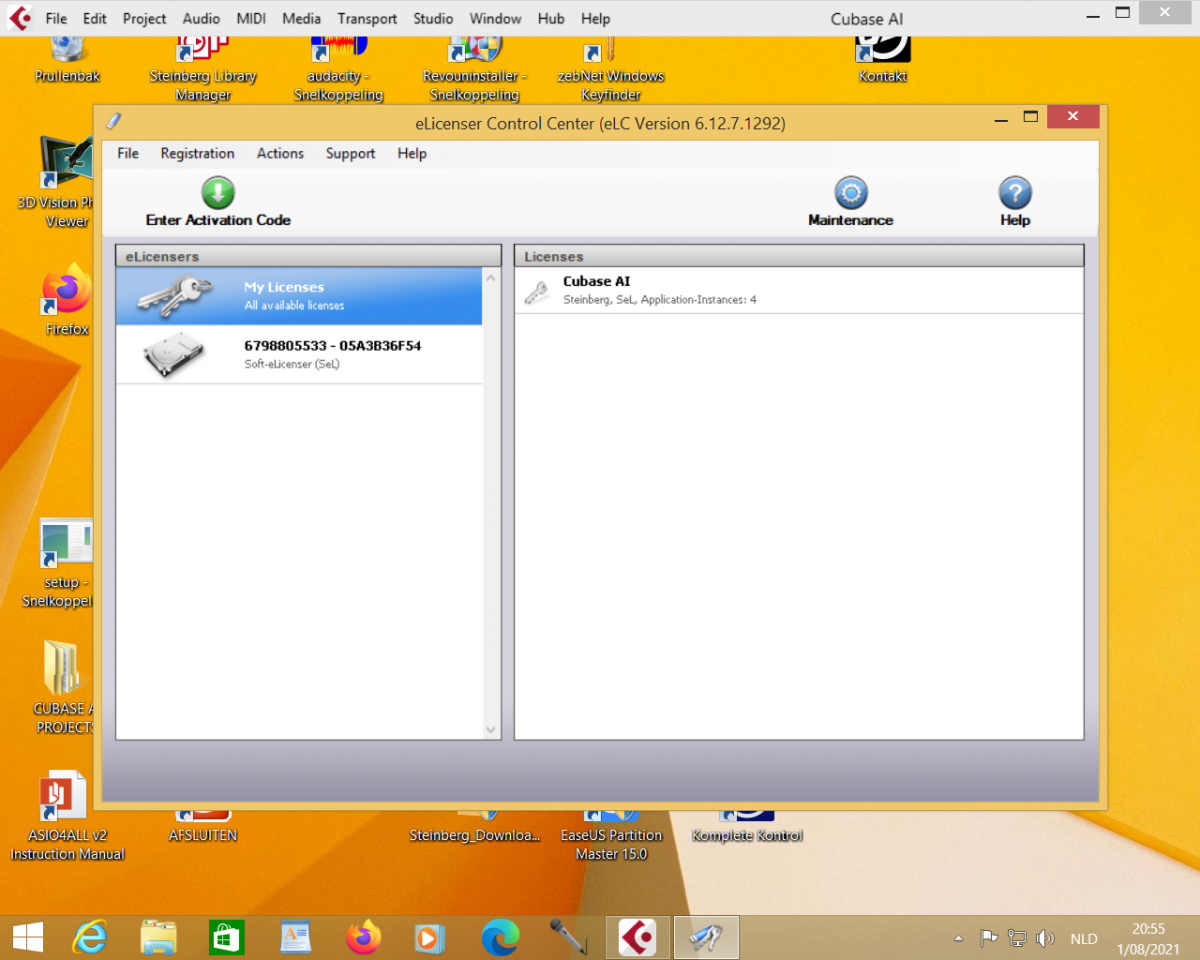Open the volume speaker tray icon
This screenshot has width=1200, height=960.
[x=1045, y=938]
